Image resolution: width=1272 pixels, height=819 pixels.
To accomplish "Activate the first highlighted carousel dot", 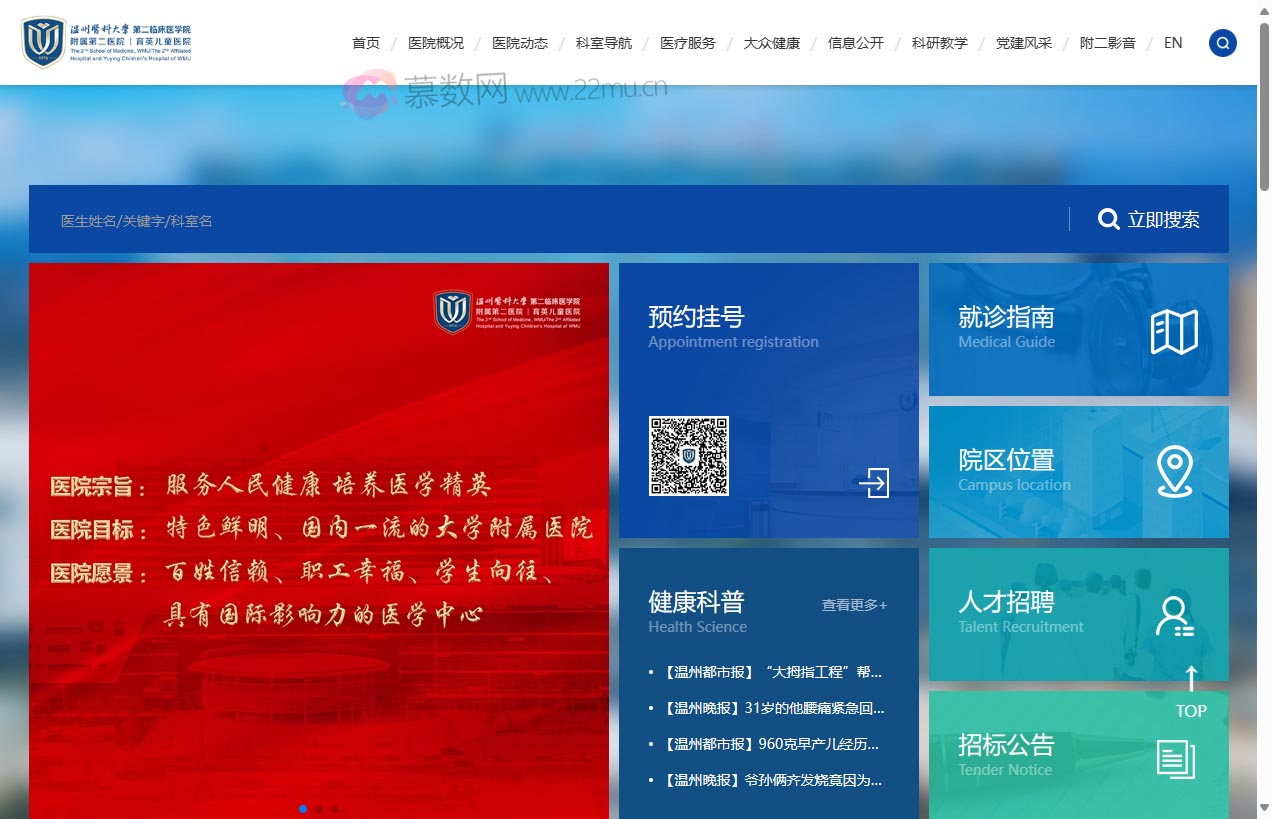I will [x=304, y=810].
